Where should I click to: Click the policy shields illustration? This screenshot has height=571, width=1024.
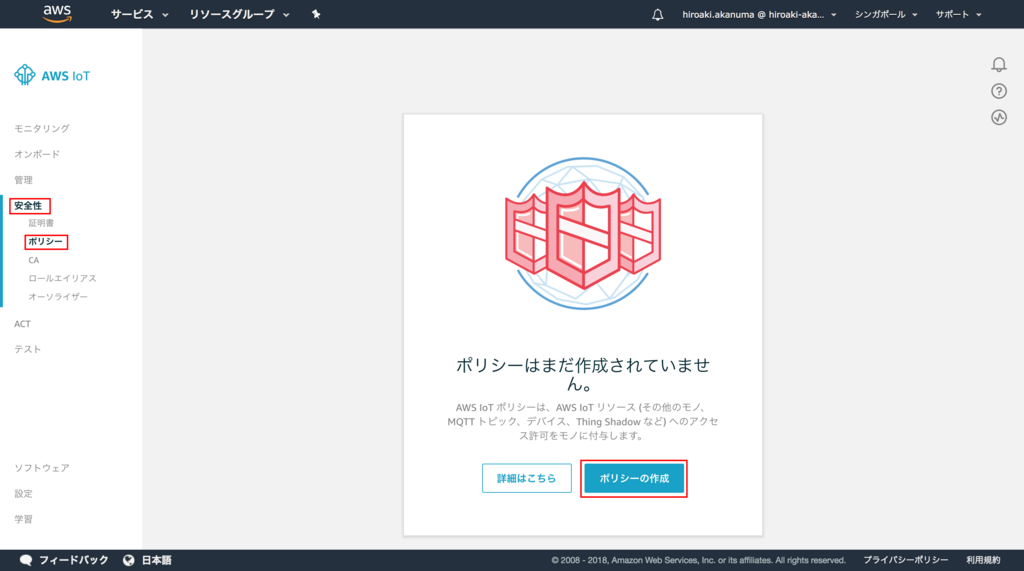tap(583, 233)
